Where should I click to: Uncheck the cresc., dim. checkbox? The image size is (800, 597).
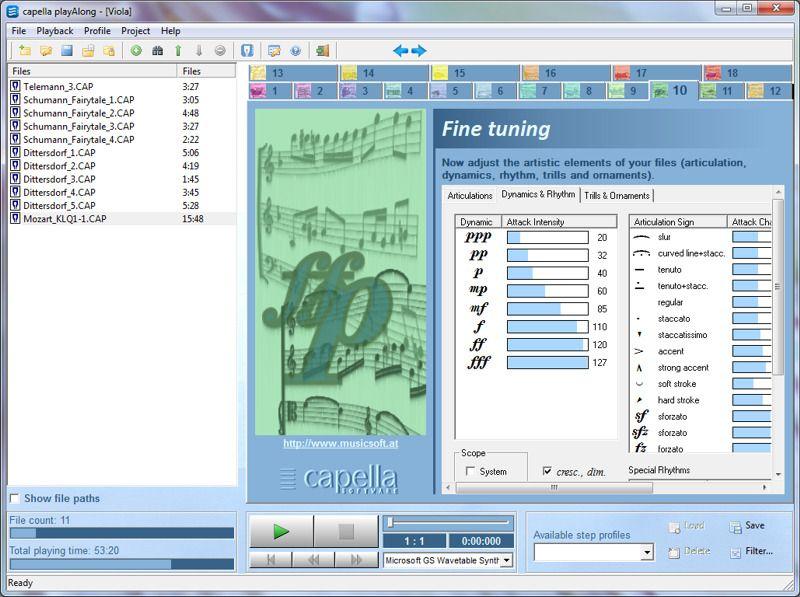click(x=547, y=471)
